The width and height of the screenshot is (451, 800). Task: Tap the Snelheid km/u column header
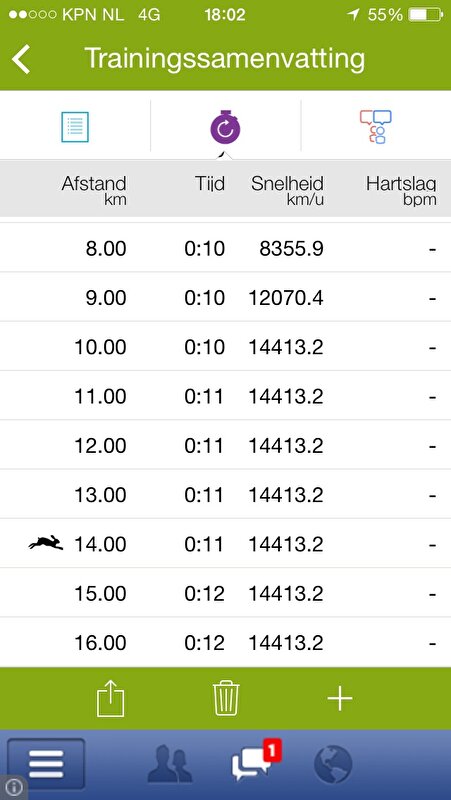pos(287,191)
